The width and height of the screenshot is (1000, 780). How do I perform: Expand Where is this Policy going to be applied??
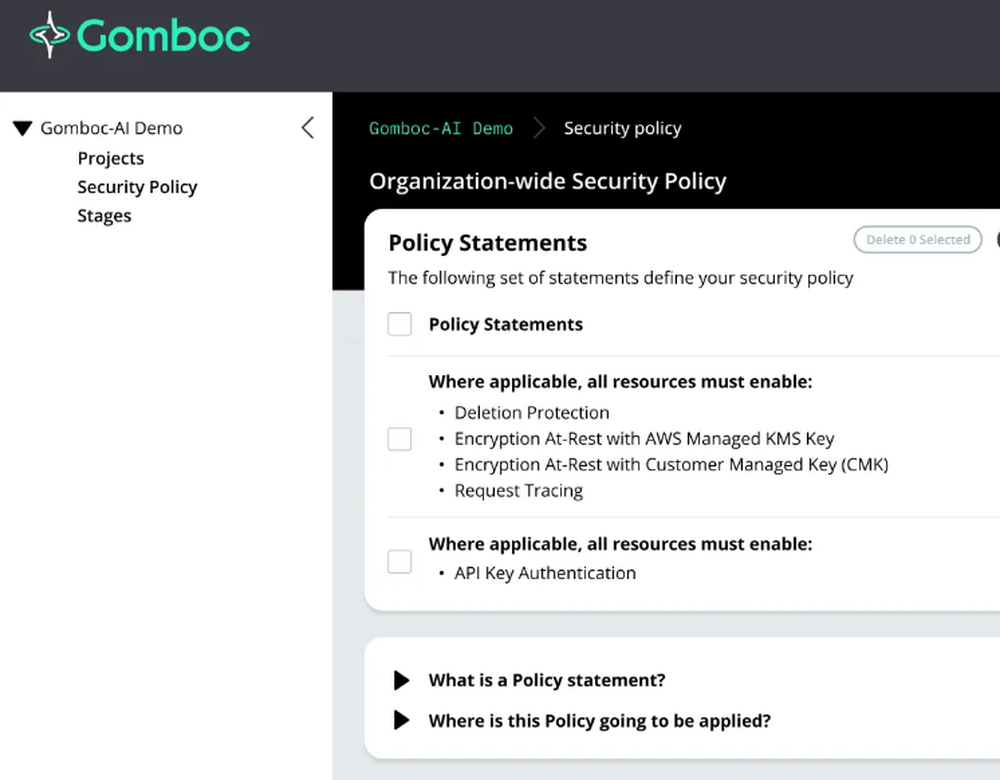point(401,721)
